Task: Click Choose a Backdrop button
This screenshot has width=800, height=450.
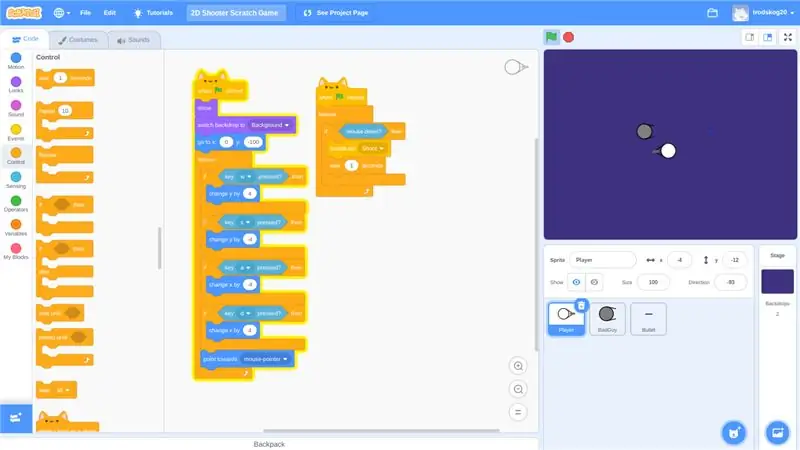Action: point(777,433)
